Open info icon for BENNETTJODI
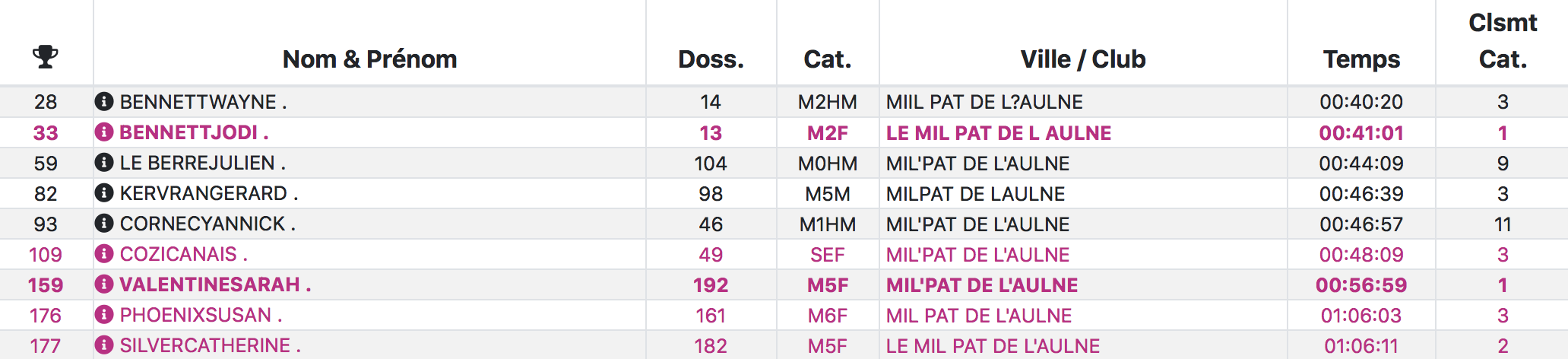 (104, 132)
